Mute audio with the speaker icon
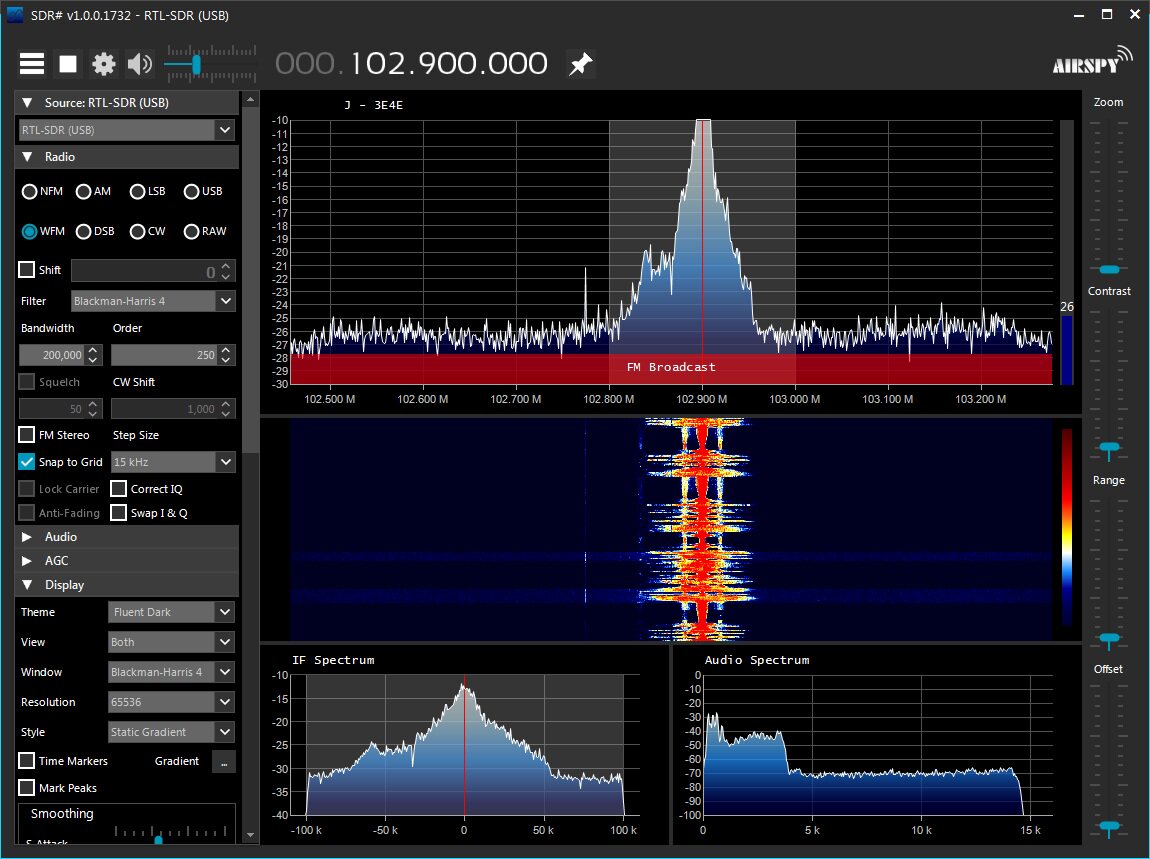This screenshot has height=859, width=1150. 139,64
